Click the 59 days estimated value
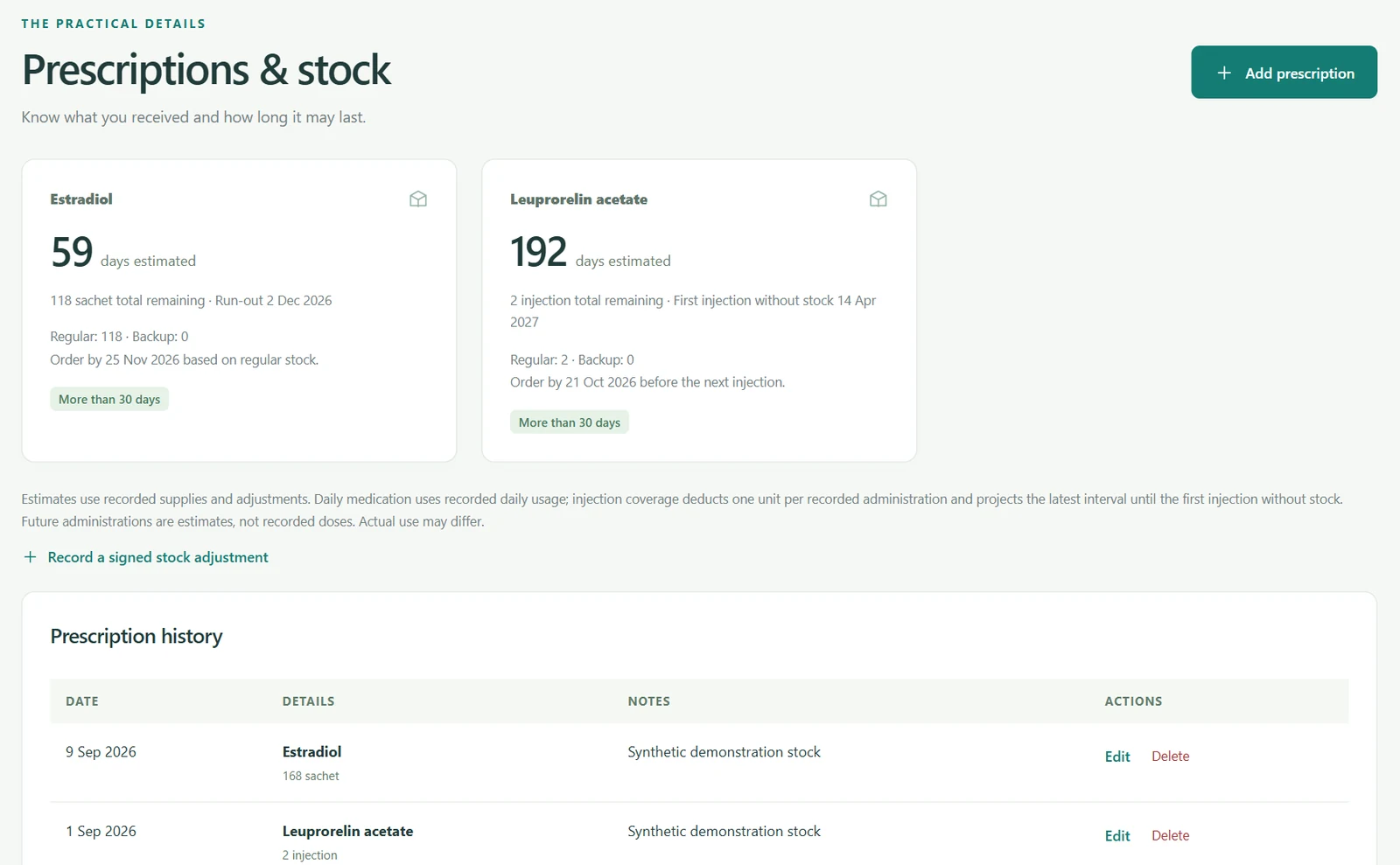Screen dimensions: 1400x865 122,253
